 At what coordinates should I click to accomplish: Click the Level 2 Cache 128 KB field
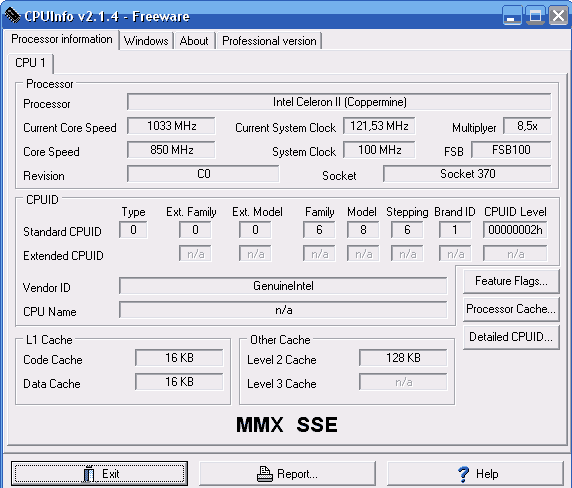[403, 358]
